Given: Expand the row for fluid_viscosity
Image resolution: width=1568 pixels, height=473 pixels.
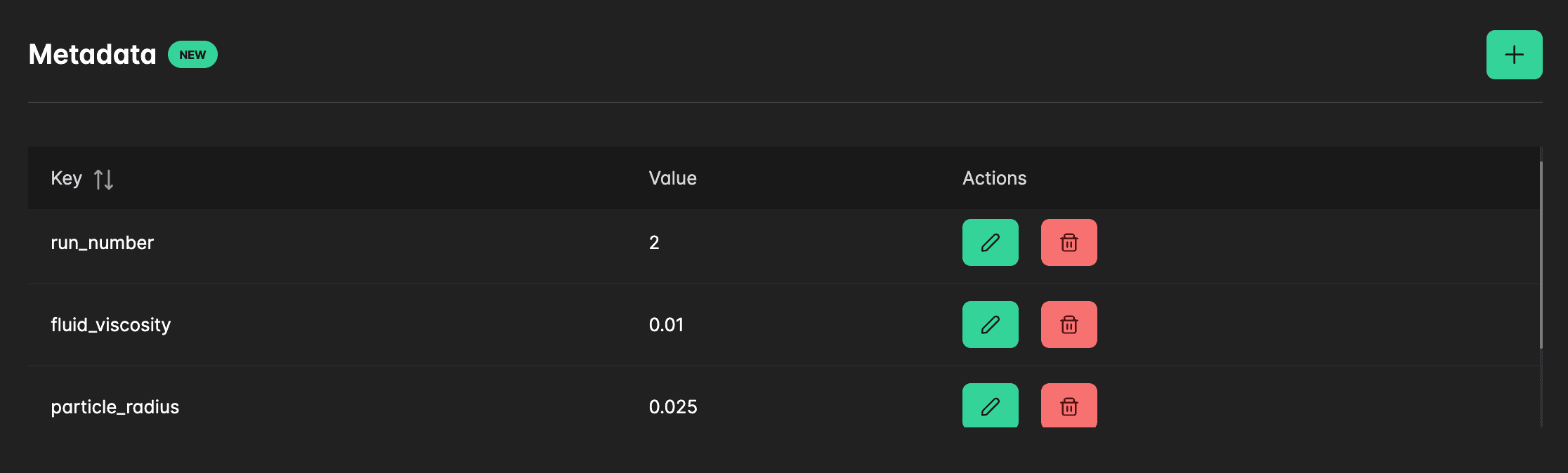Looking at the screenshot, I should [112, 324].
